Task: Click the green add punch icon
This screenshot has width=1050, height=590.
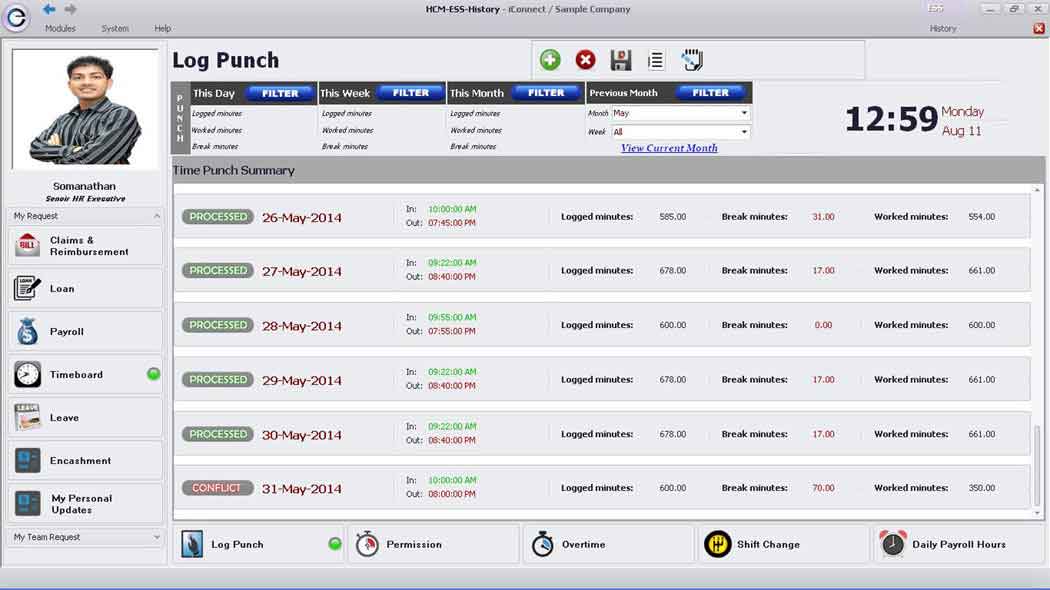Action: (550, 60)
